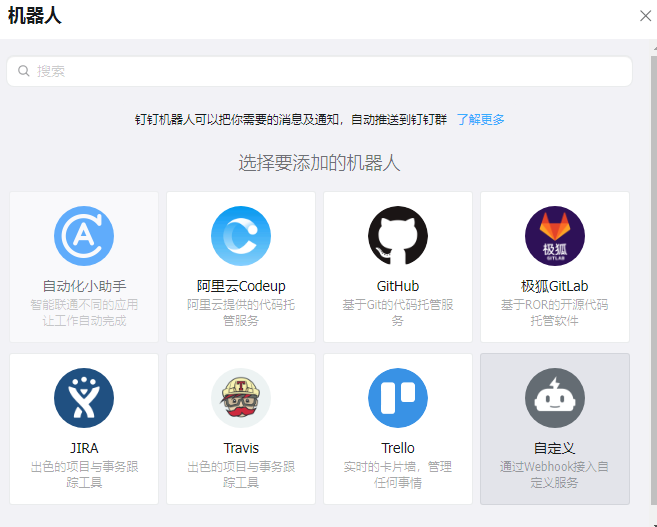Click the Trello title label

[398, 448]
